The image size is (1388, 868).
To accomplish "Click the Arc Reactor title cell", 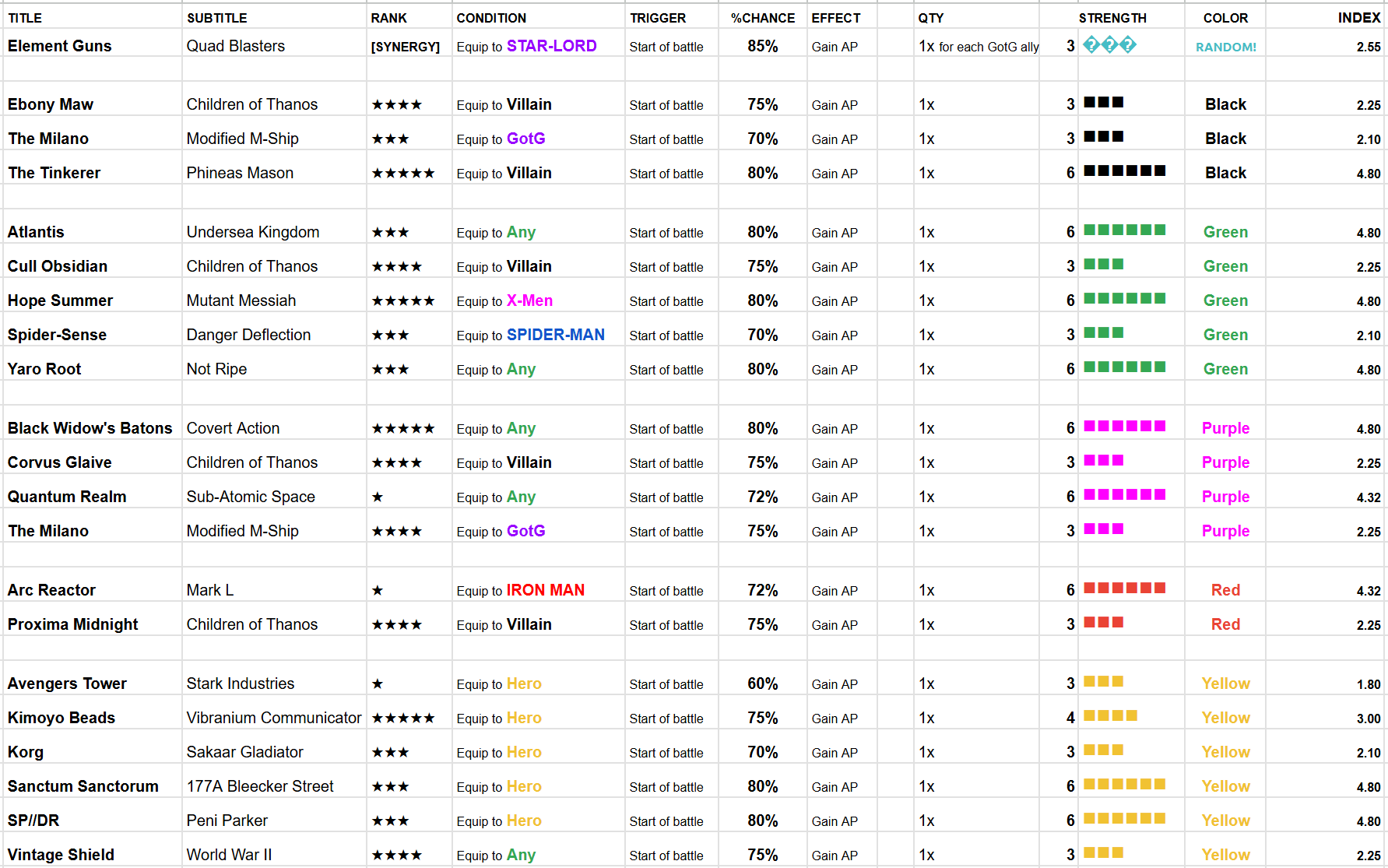I will click(51, 590).
